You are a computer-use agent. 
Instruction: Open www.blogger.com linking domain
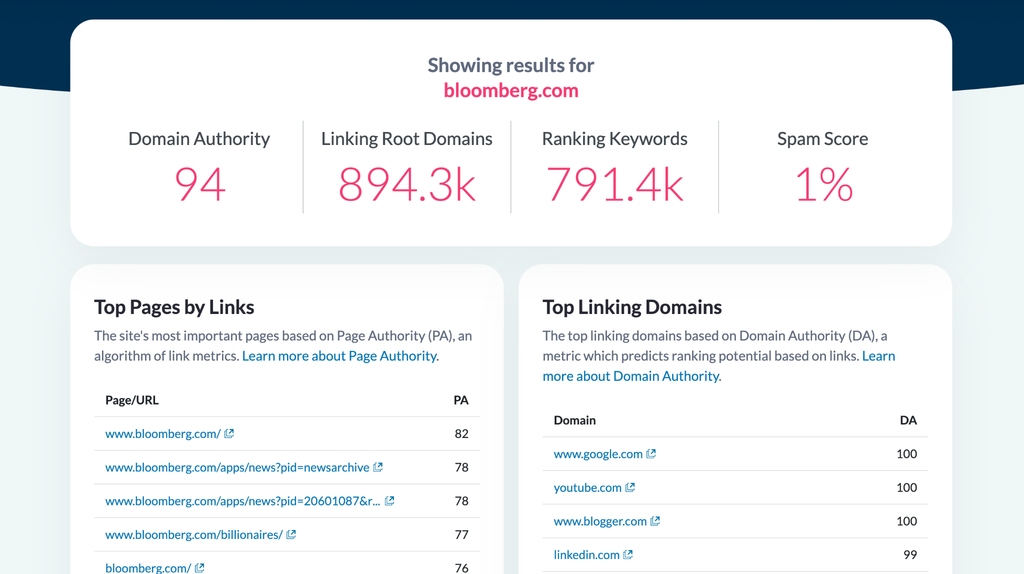point(600,521)
